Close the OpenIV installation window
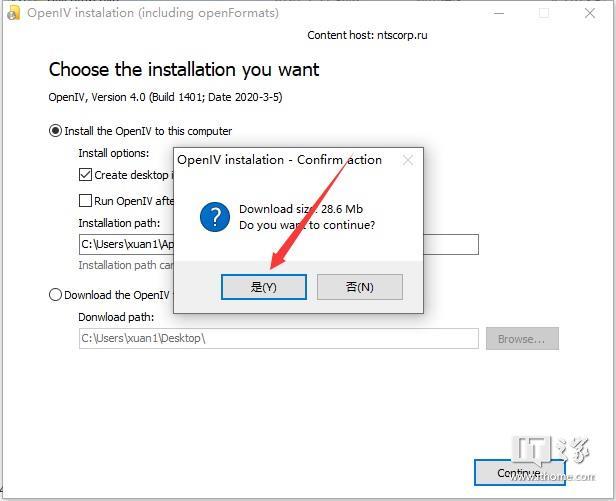The image size is (616, 501). pyautogui.click(x=589, y=13)
